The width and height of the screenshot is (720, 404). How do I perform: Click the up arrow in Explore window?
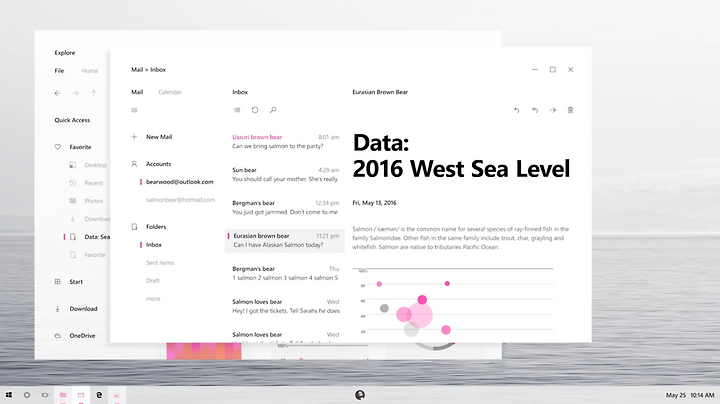pos(93,93)
